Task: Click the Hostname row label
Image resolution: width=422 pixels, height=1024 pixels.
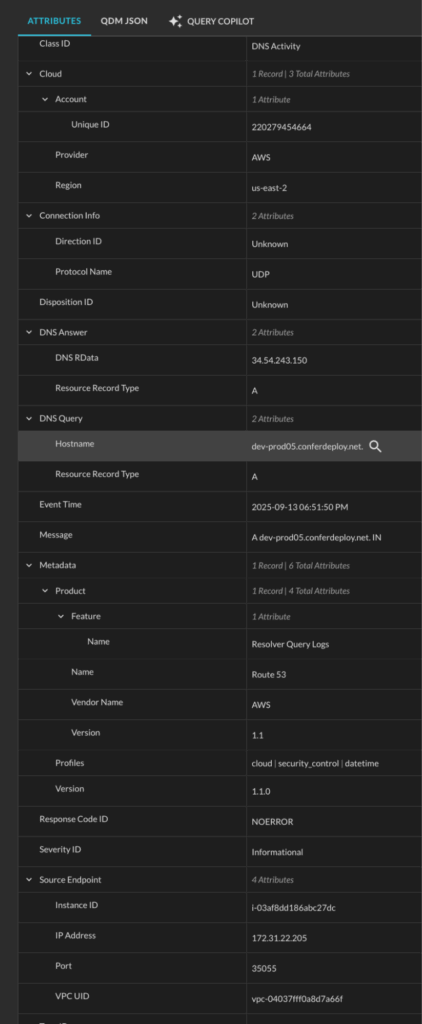Action: click(x=74, y=443)
